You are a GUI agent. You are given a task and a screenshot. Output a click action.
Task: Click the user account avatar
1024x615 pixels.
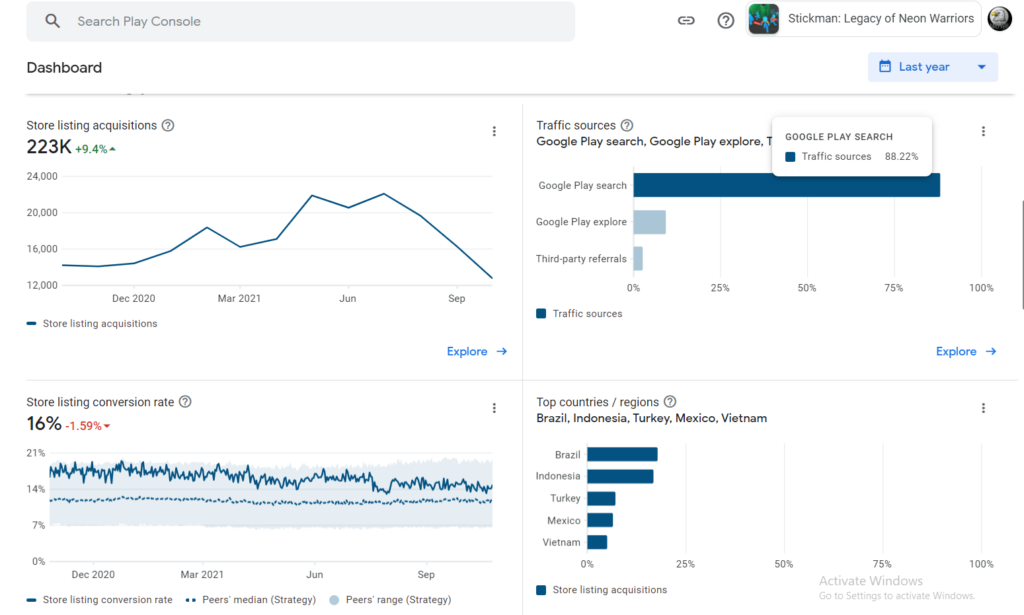(x=999, y=19)
